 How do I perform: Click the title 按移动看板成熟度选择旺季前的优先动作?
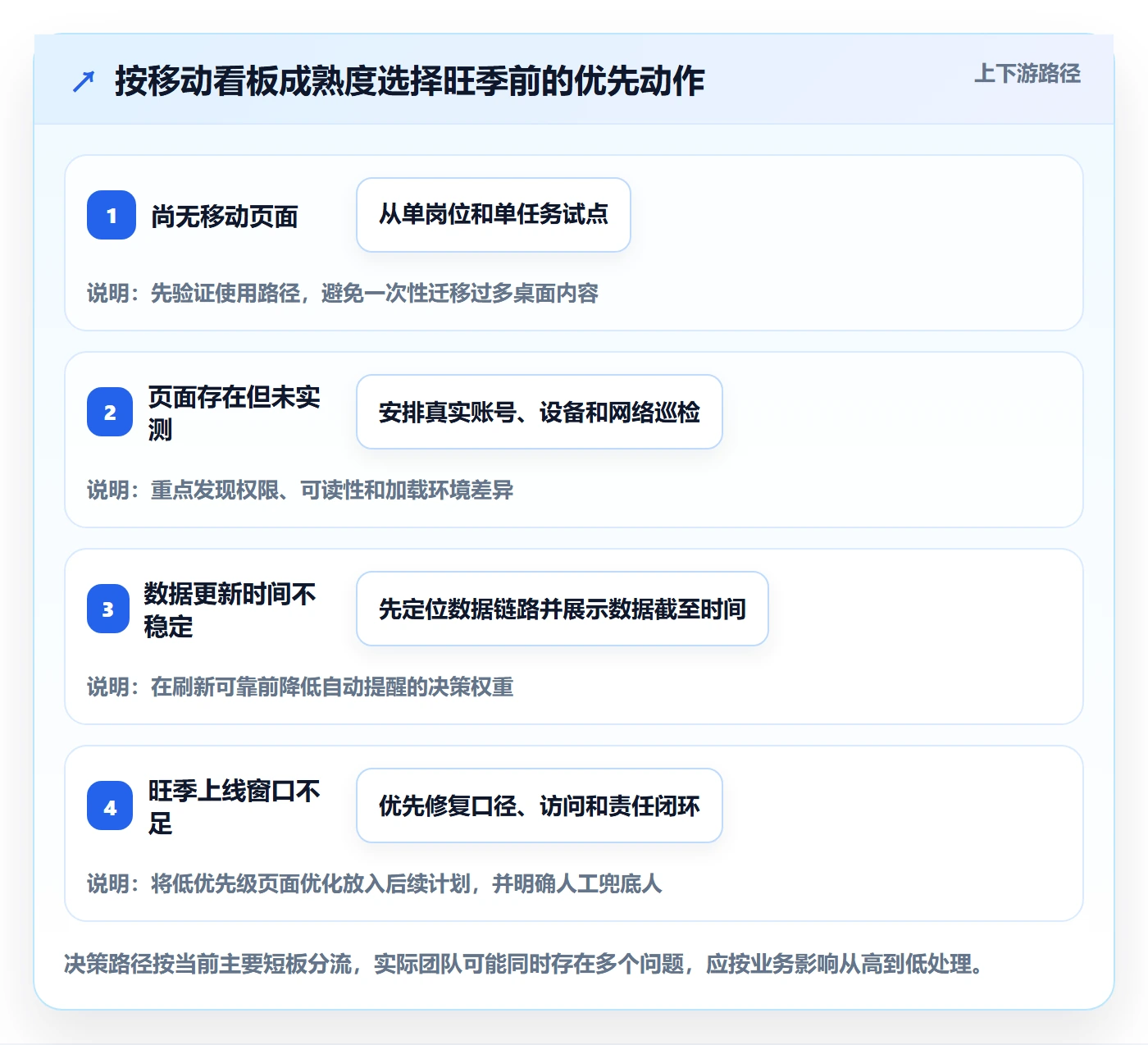(410, 81)
